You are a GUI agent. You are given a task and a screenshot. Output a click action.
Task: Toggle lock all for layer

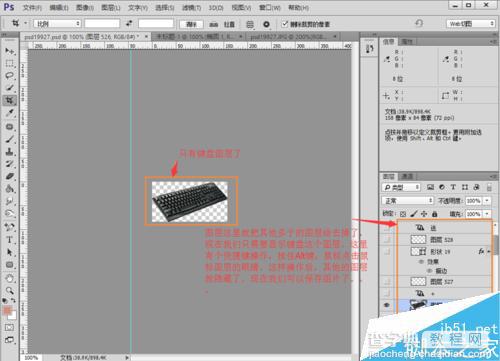click(x=434, y=214)
